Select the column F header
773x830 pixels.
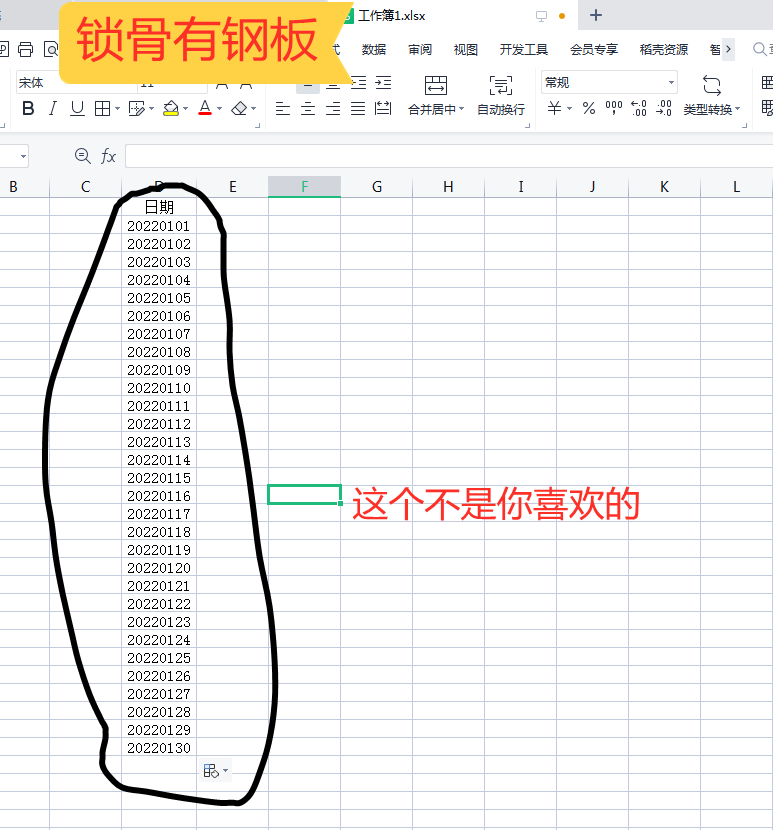coord(304,187)
